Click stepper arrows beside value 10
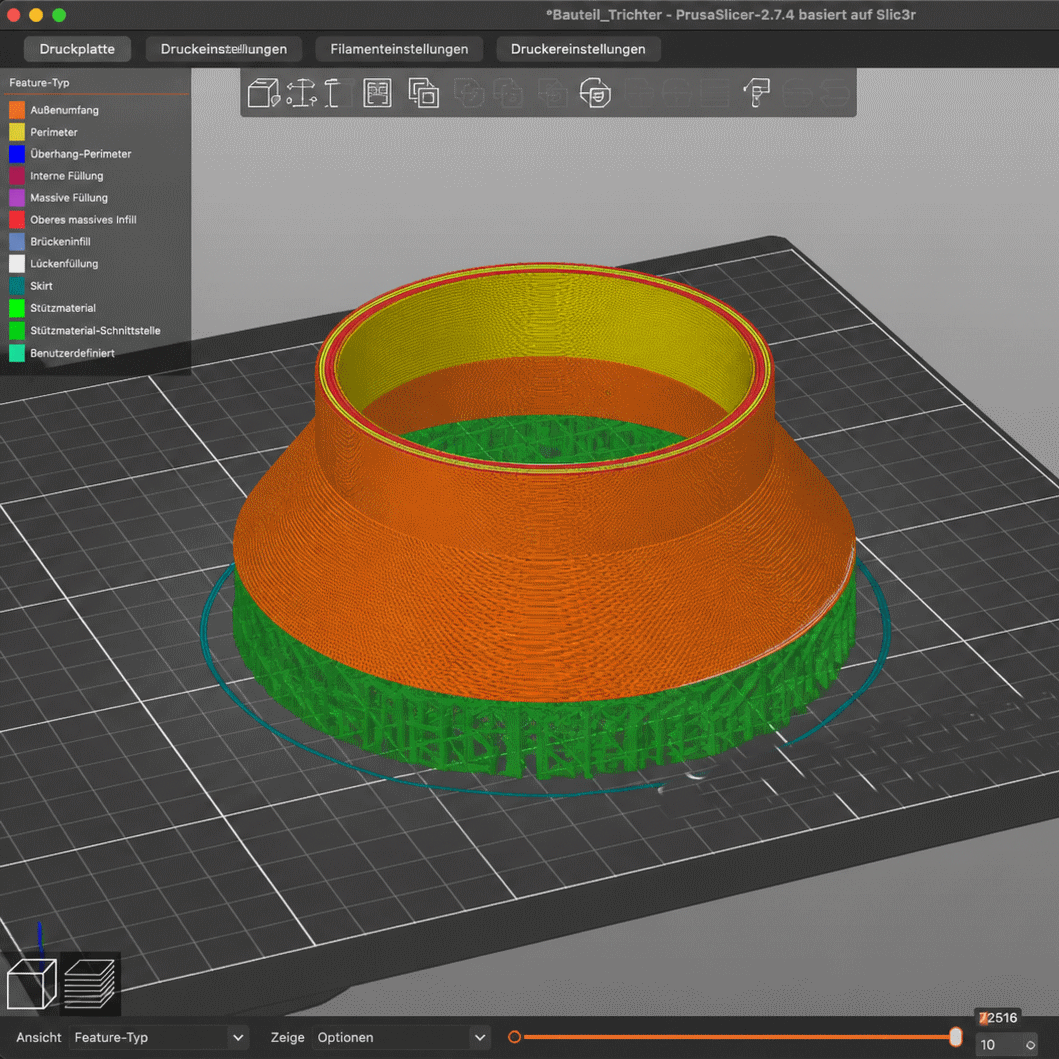This screenshot has width=1059, height=1059. pyautogui.click(x=1030, y=1045)
